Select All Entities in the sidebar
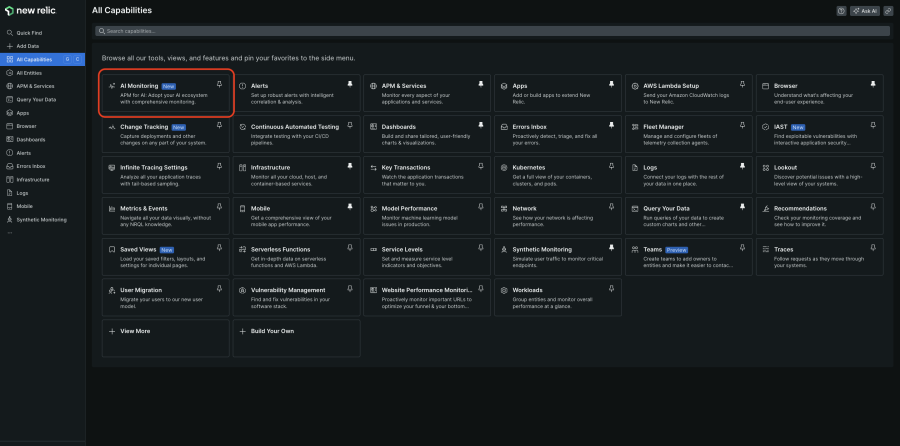This screenshot has height=446, width=900. [x=29, y=73]
